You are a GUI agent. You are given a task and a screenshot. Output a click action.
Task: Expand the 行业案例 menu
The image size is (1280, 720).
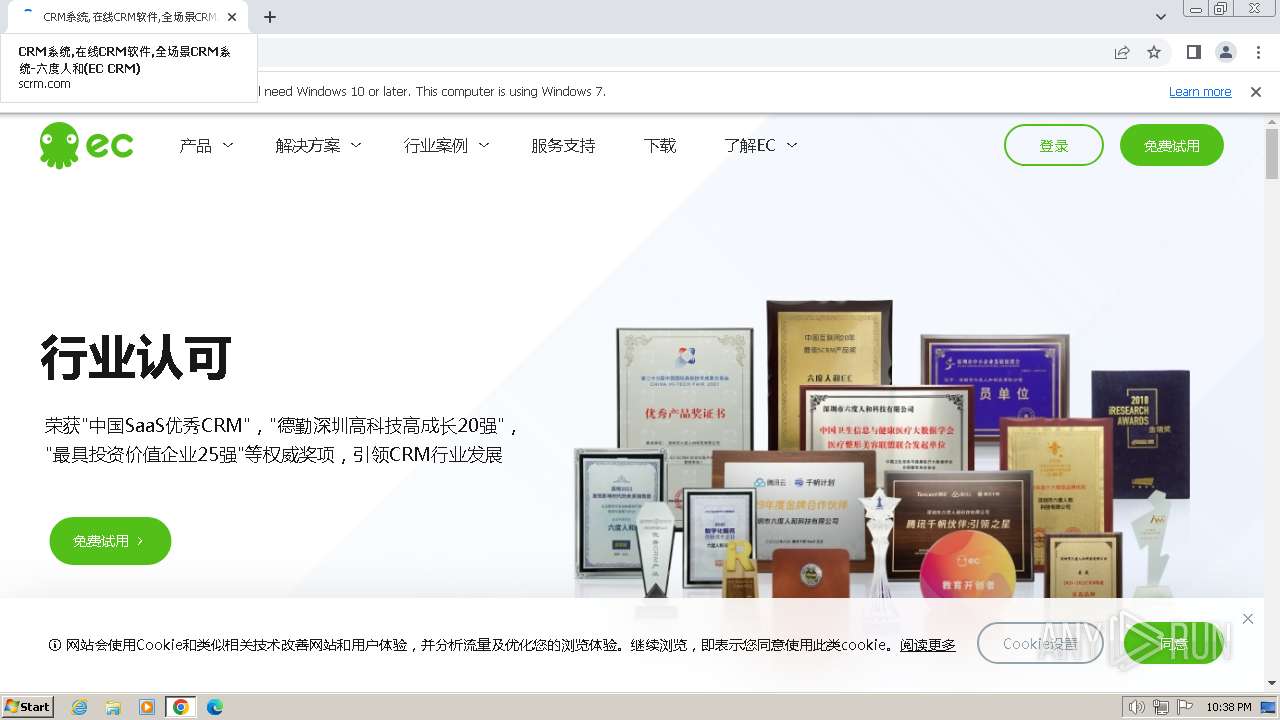coord(446,145)
